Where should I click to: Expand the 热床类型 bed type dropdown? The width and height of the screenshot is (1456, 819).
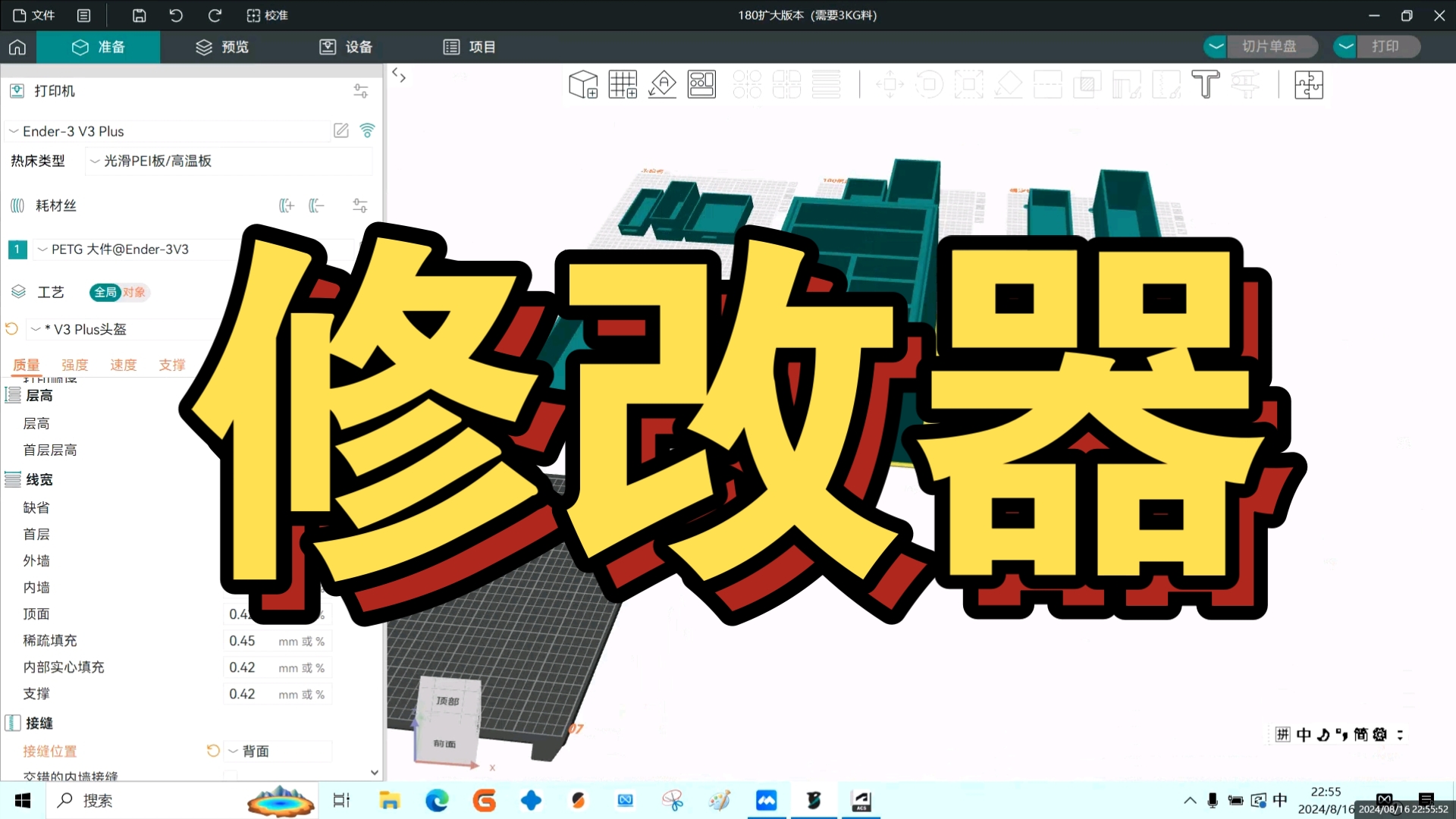pyautogui.click(x=227, y=161)
